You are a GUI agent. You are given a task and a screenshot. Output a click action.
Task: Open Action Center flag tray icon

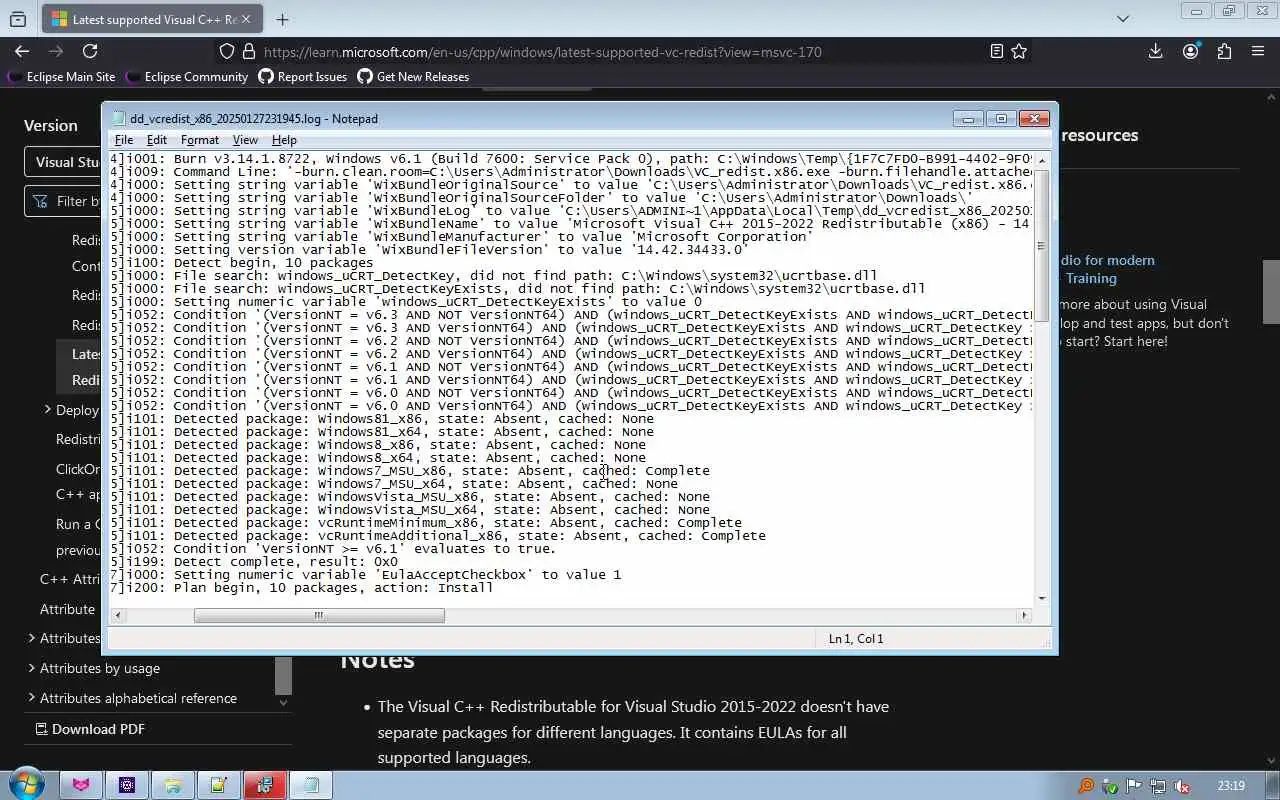(x=1134, y=786)
